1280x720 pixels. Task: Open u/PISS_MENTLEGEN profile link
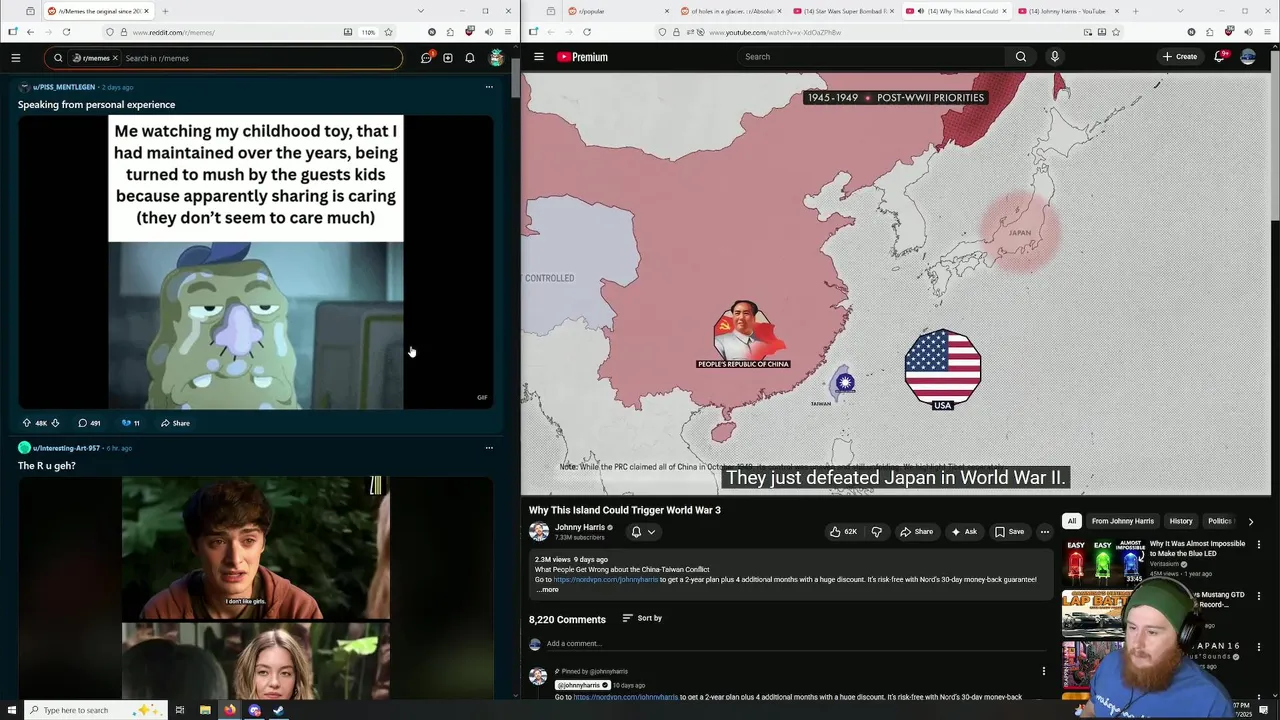64,87
